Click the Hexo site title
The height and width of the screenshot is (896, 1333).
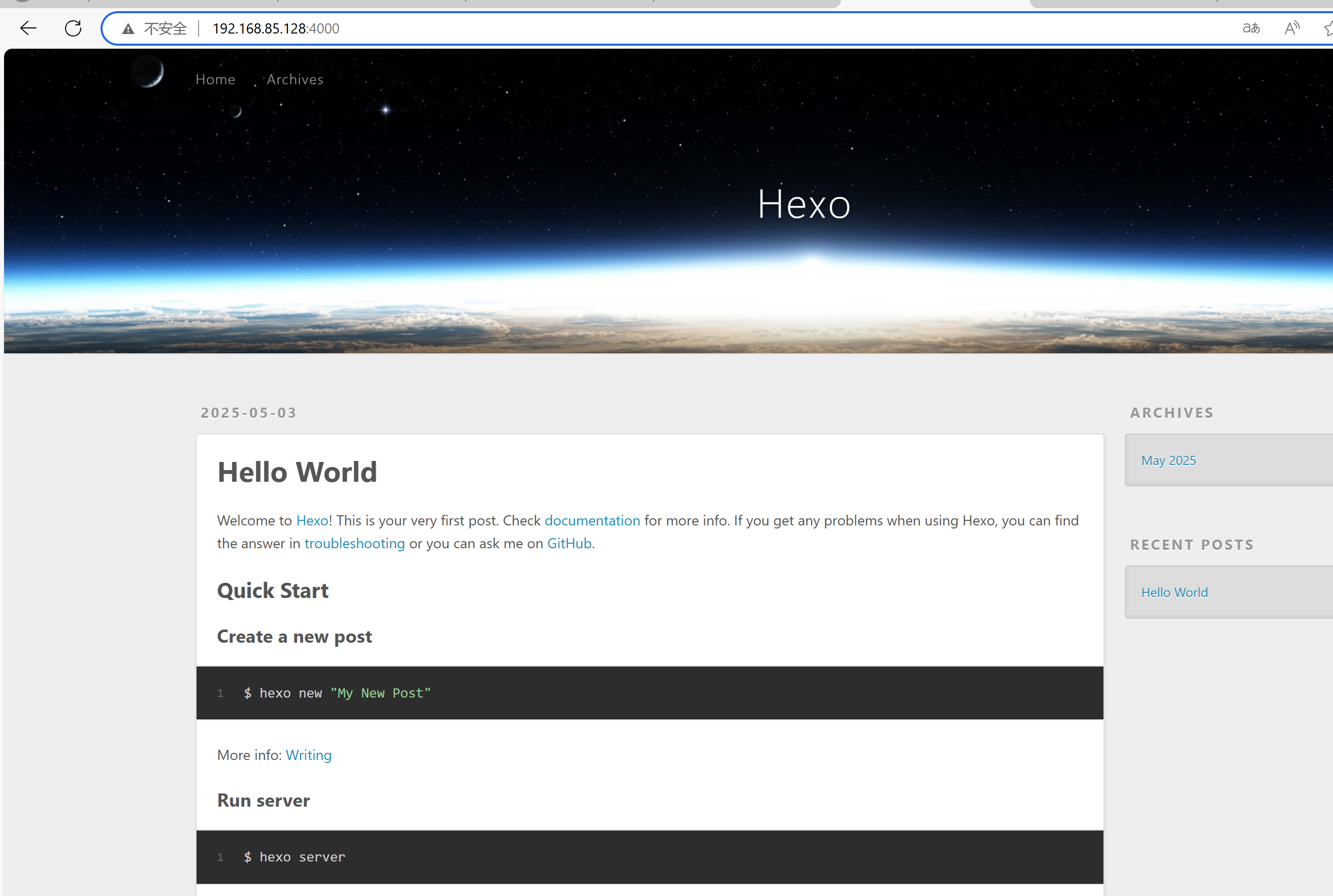point(804,204)
